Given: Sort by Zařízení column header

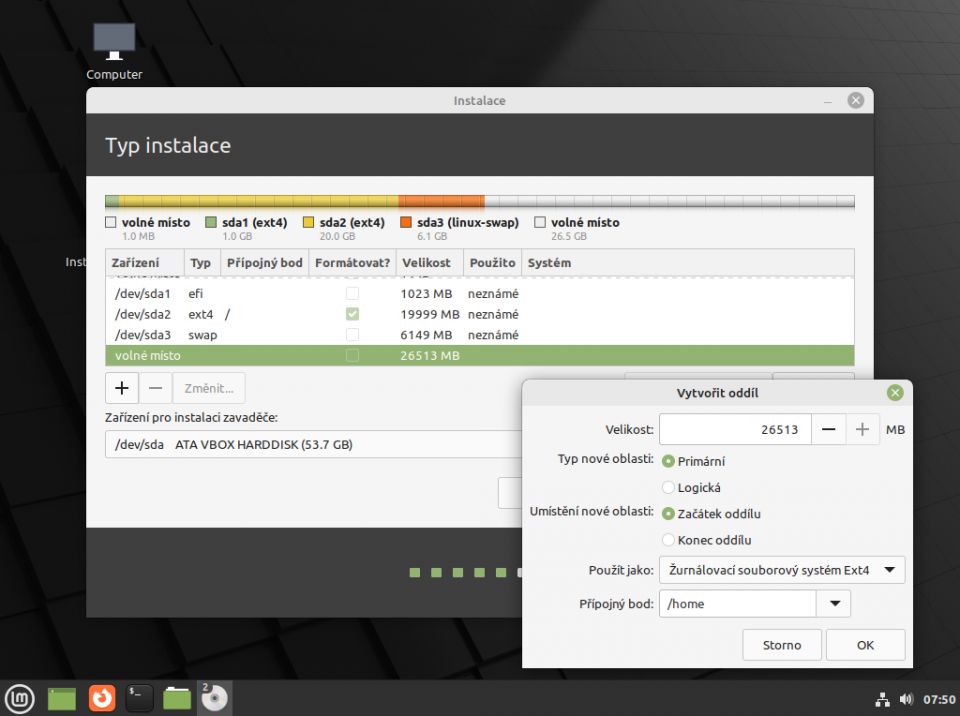Looking at the screenshot, I should click(144, 263).
